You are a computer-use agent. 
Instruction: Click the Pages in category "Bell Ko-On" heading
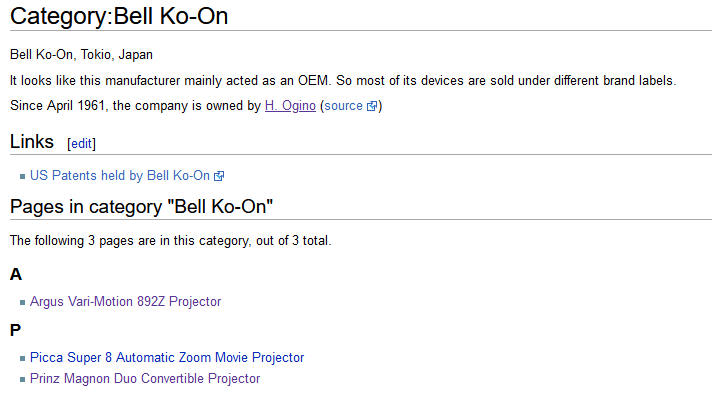pyautogui.click(x=141, y=207)
